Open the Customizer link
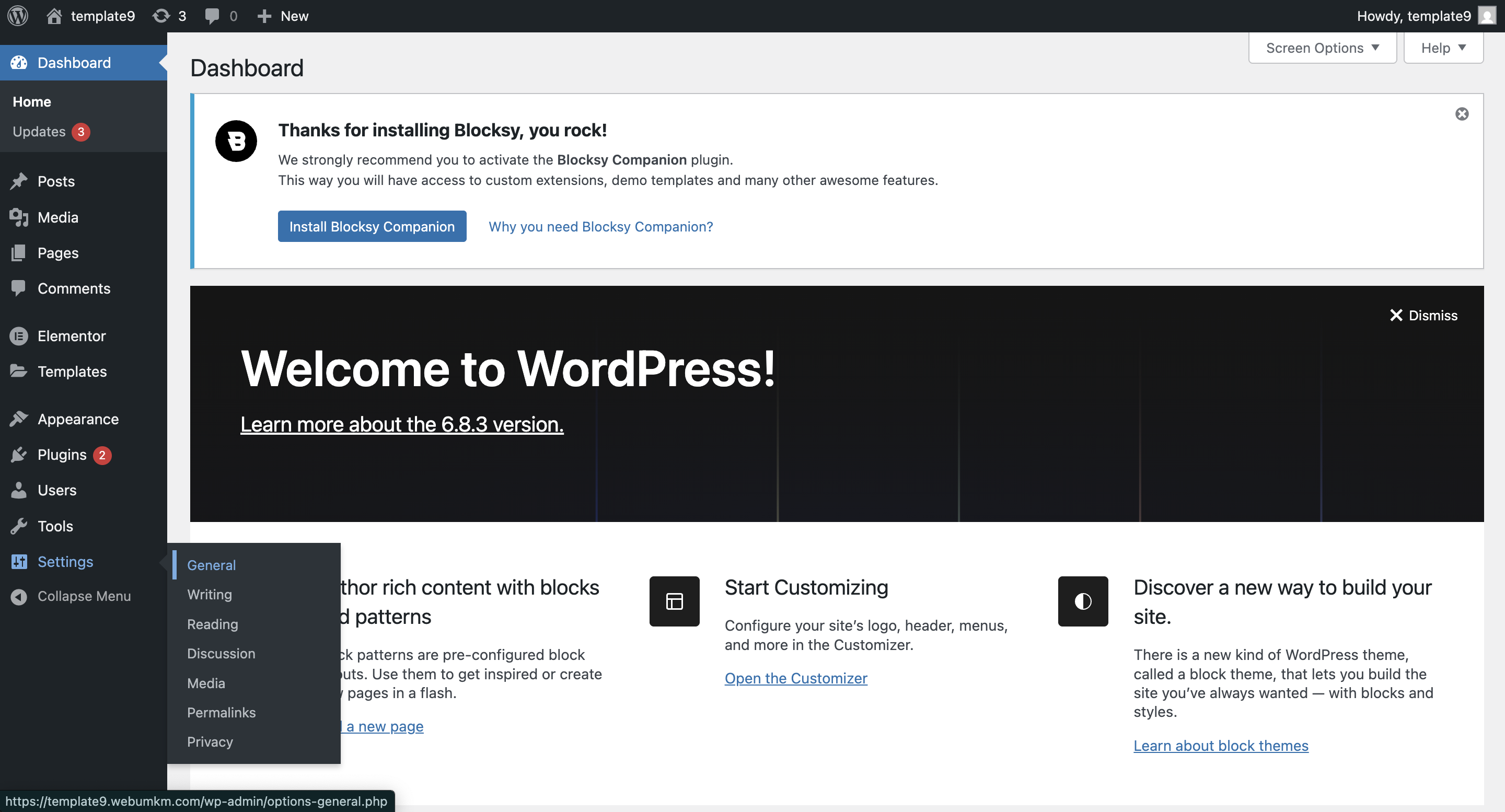 pos(796,678)
